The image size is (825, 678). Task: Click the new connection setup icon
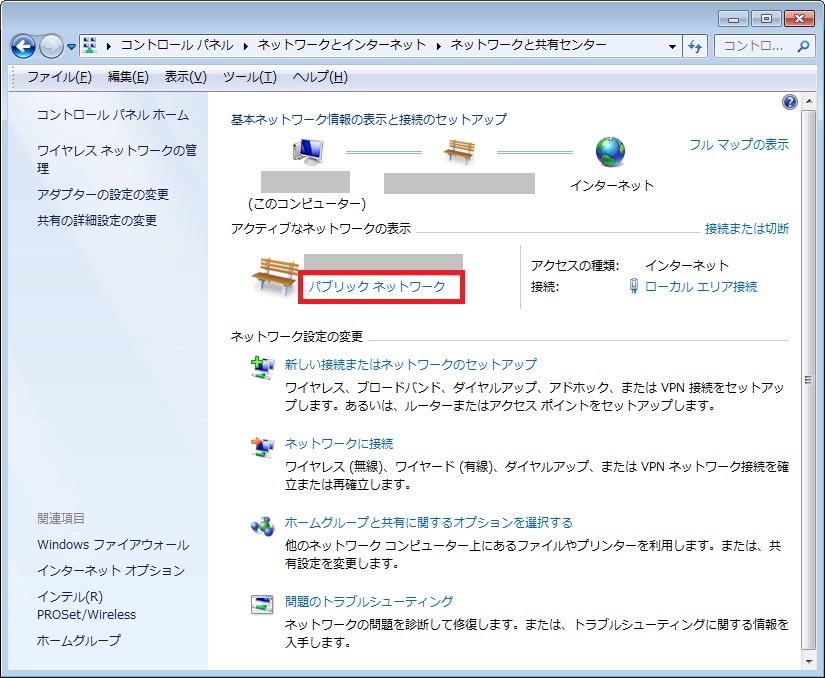[x=262, y=367]
